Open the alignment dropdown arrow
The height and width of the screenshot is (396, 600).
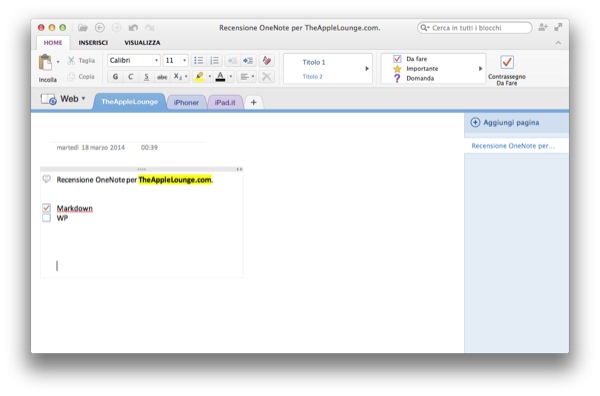[x=253, y=77]
